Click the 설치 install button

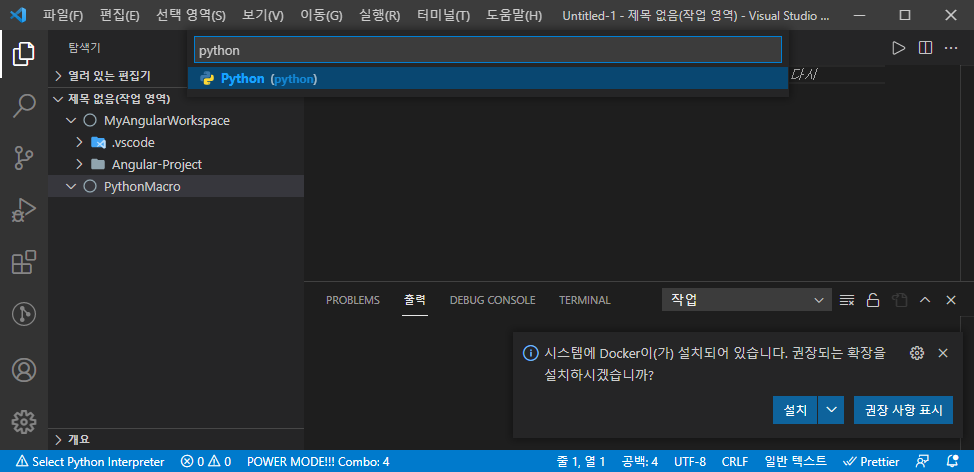coord(795,410)
